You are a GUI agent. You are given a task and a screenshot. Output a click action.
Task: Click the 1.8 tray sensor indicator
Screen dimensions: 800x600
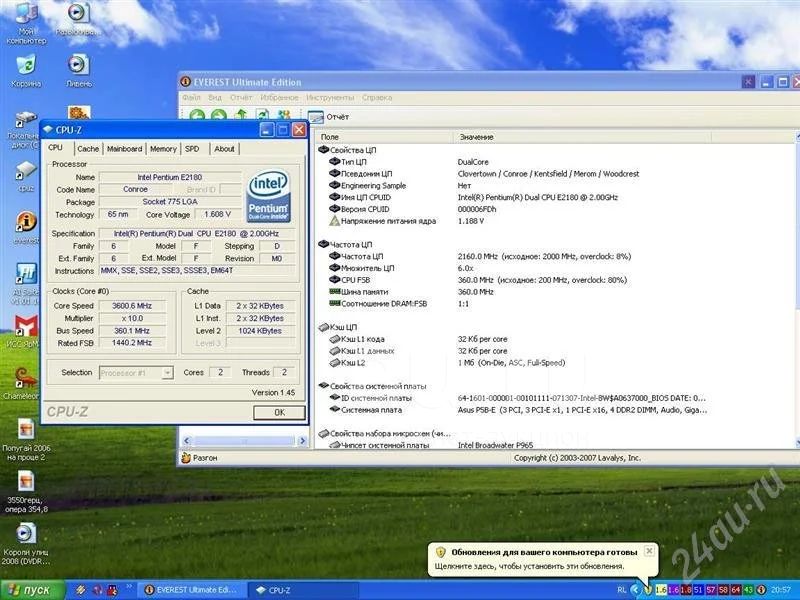click(x=686, y=590)
